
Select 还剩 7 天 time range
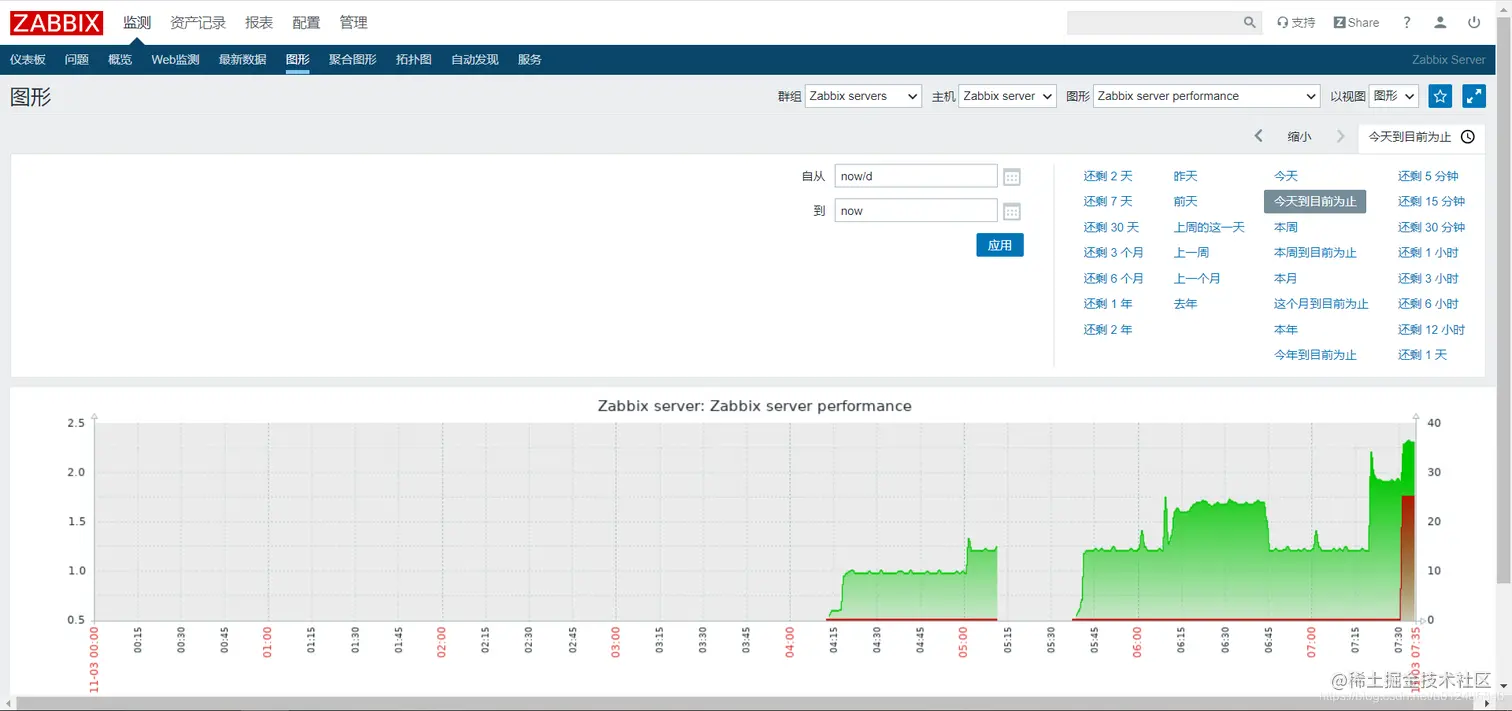click(x=1108, y=202)
